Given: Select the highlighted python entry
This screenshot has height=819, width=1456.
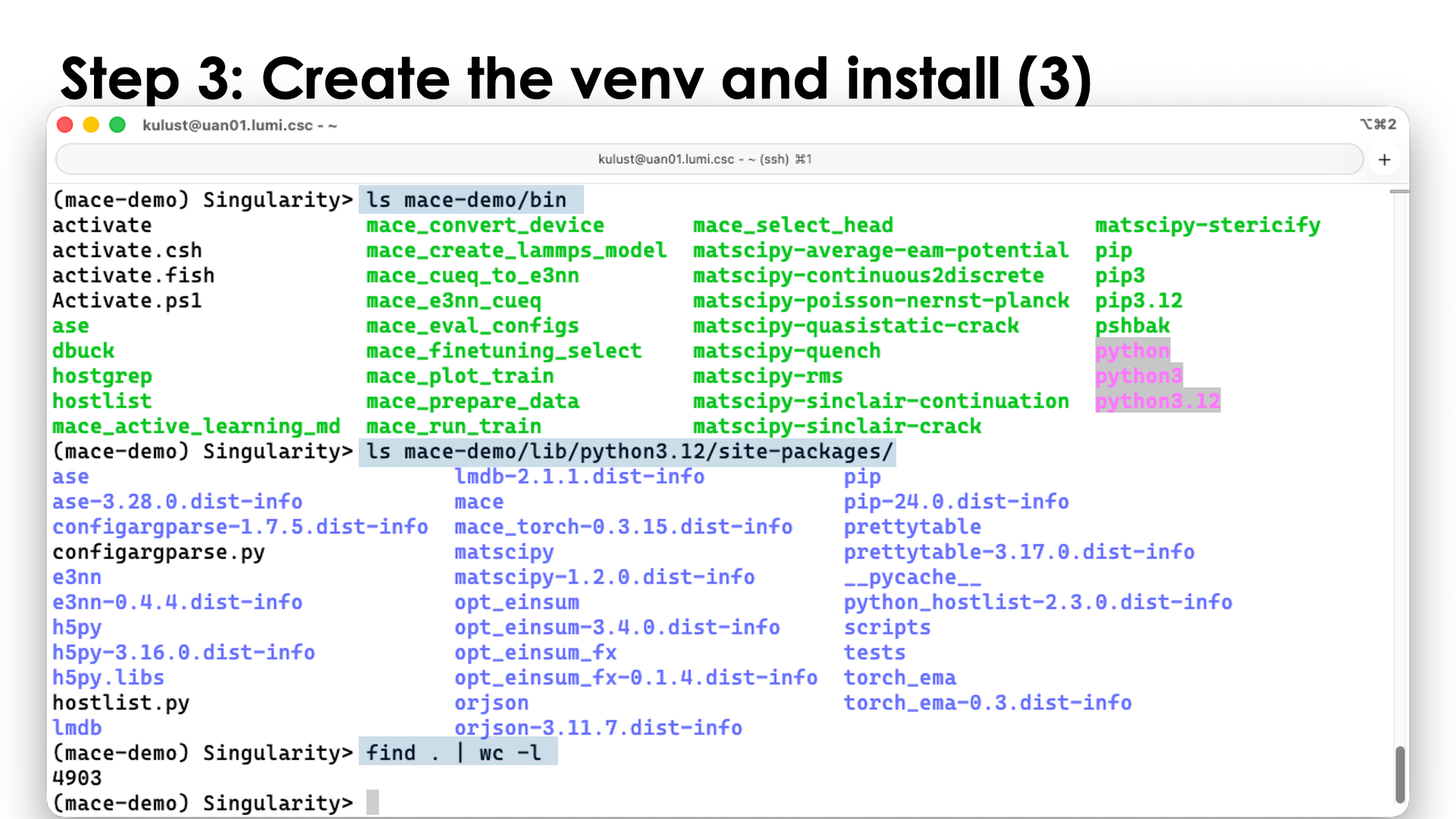Looking at the screenshot, I should 1131,350.
